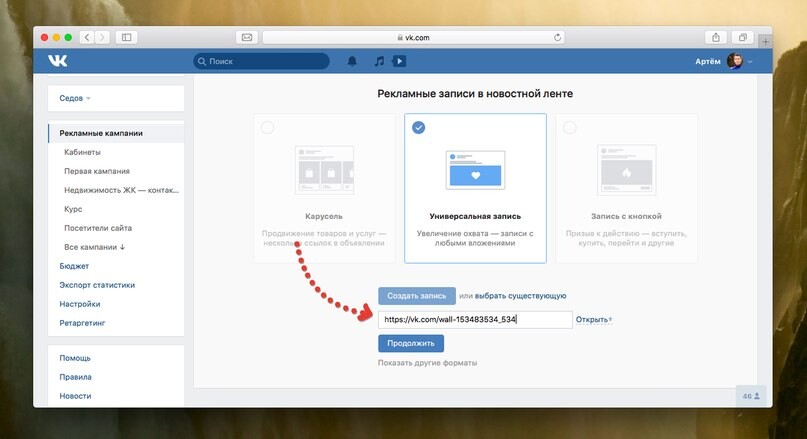The height and width of the screenshot is (439, 807).
Task: Open Посетители сайта campaign
Action: point(98,228)
